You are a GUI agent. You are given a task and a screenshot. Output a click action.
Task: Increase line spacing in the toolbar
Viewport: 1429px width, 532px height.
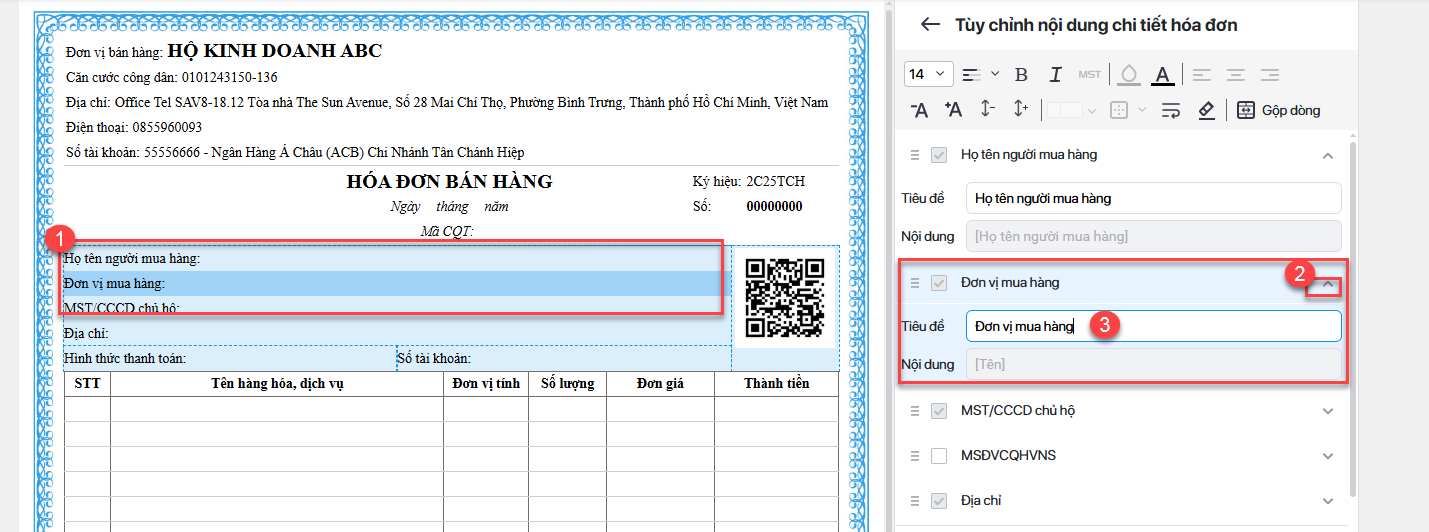[1021, 110]
